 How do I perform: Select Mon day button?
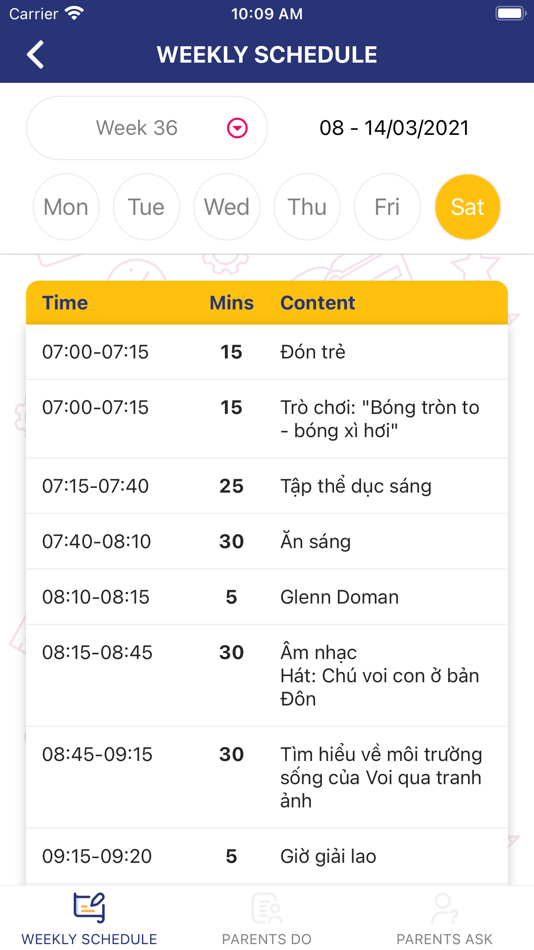tap(65, 207)
